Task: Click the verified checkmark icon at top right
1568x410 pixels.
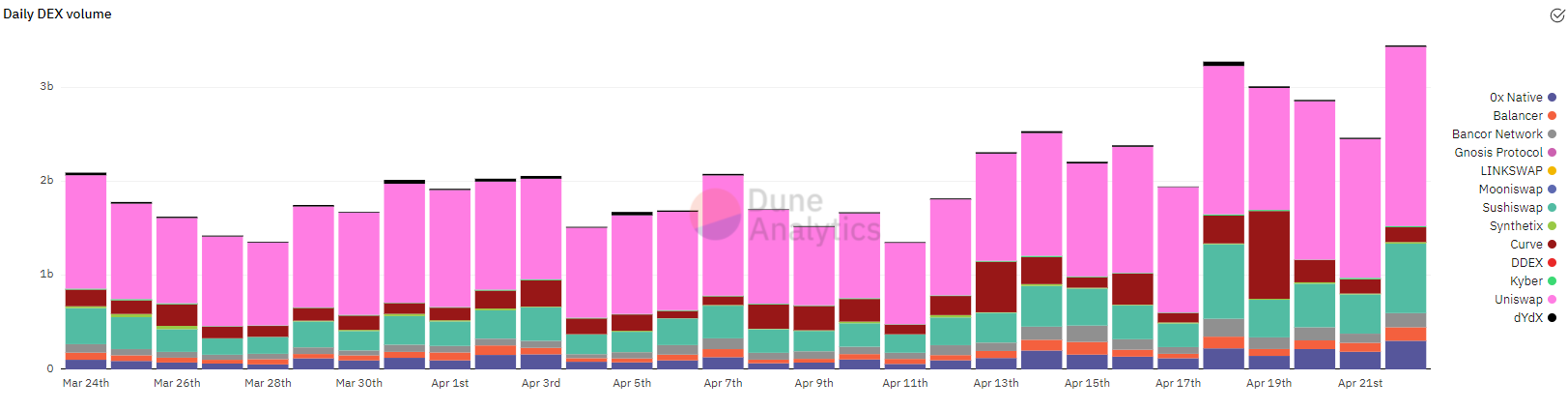Action: click(x=1556, y=15)
